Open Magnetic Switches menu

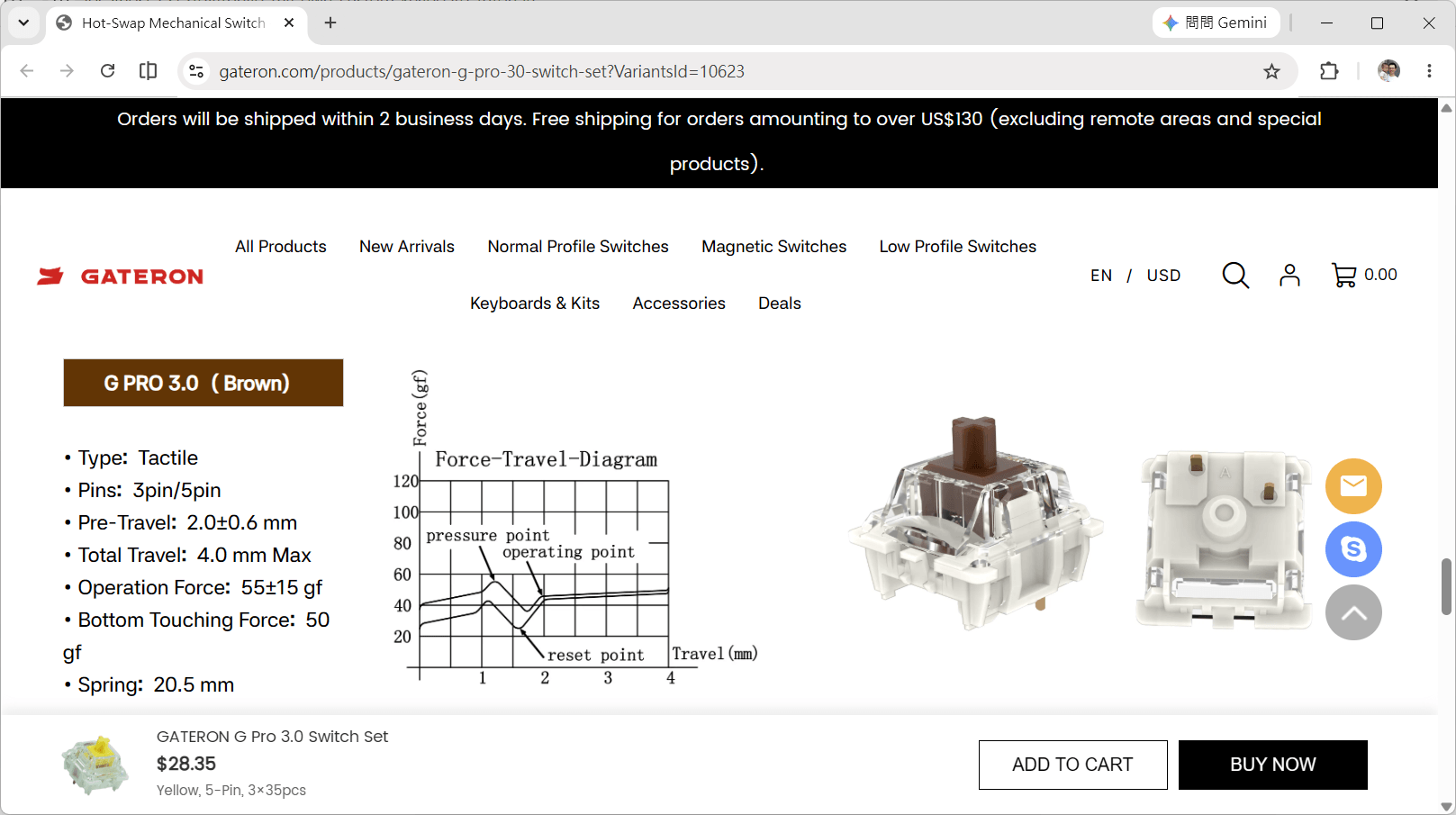(774, 247)
